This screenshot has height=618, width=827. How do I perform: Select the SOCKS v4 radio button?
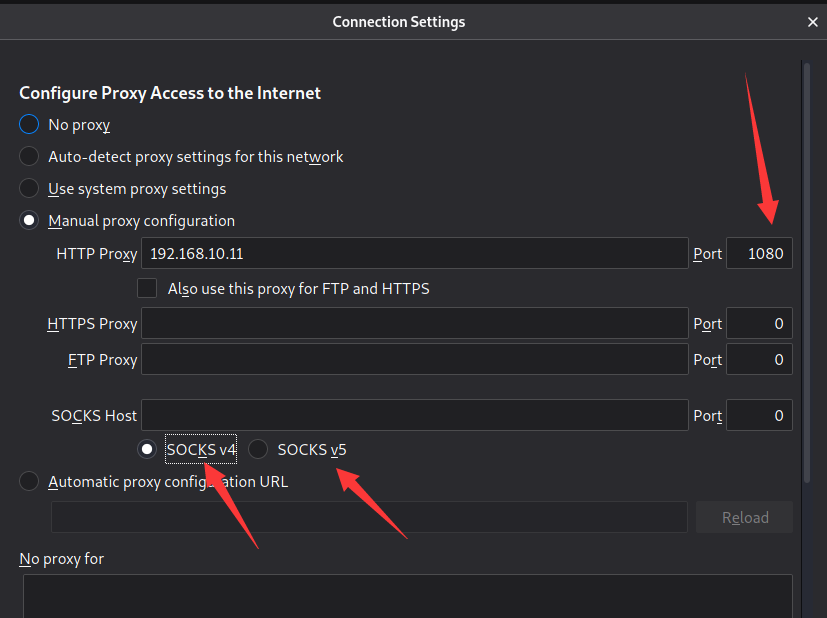click(149, 450)
